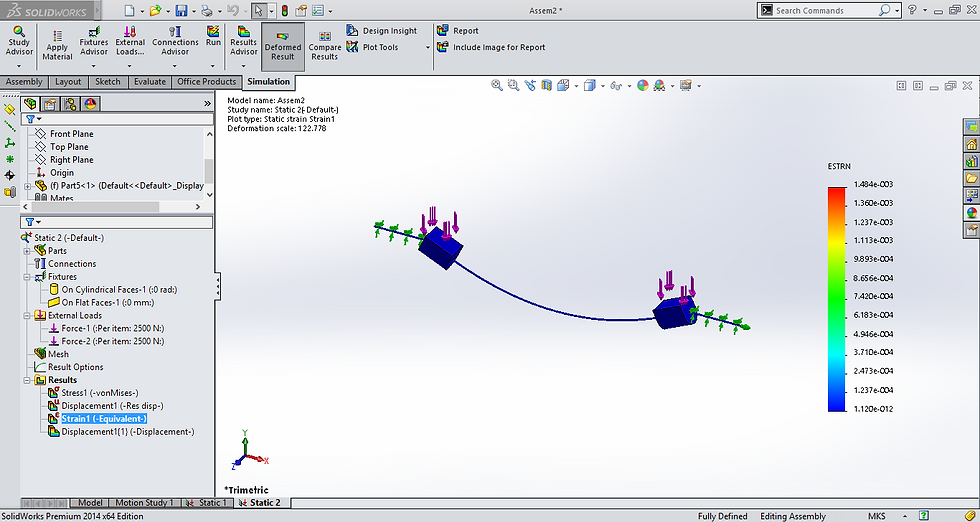
Task: Open the ConfigurationManager tab
Action: click(x=70, y=104)
